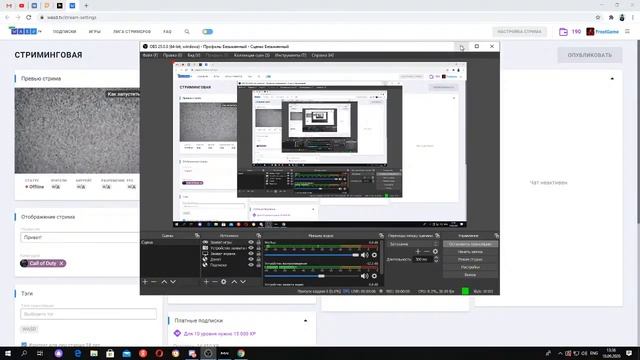Hide the Захват экрана source
Screen dimensions: 640x360
(251, 253)
